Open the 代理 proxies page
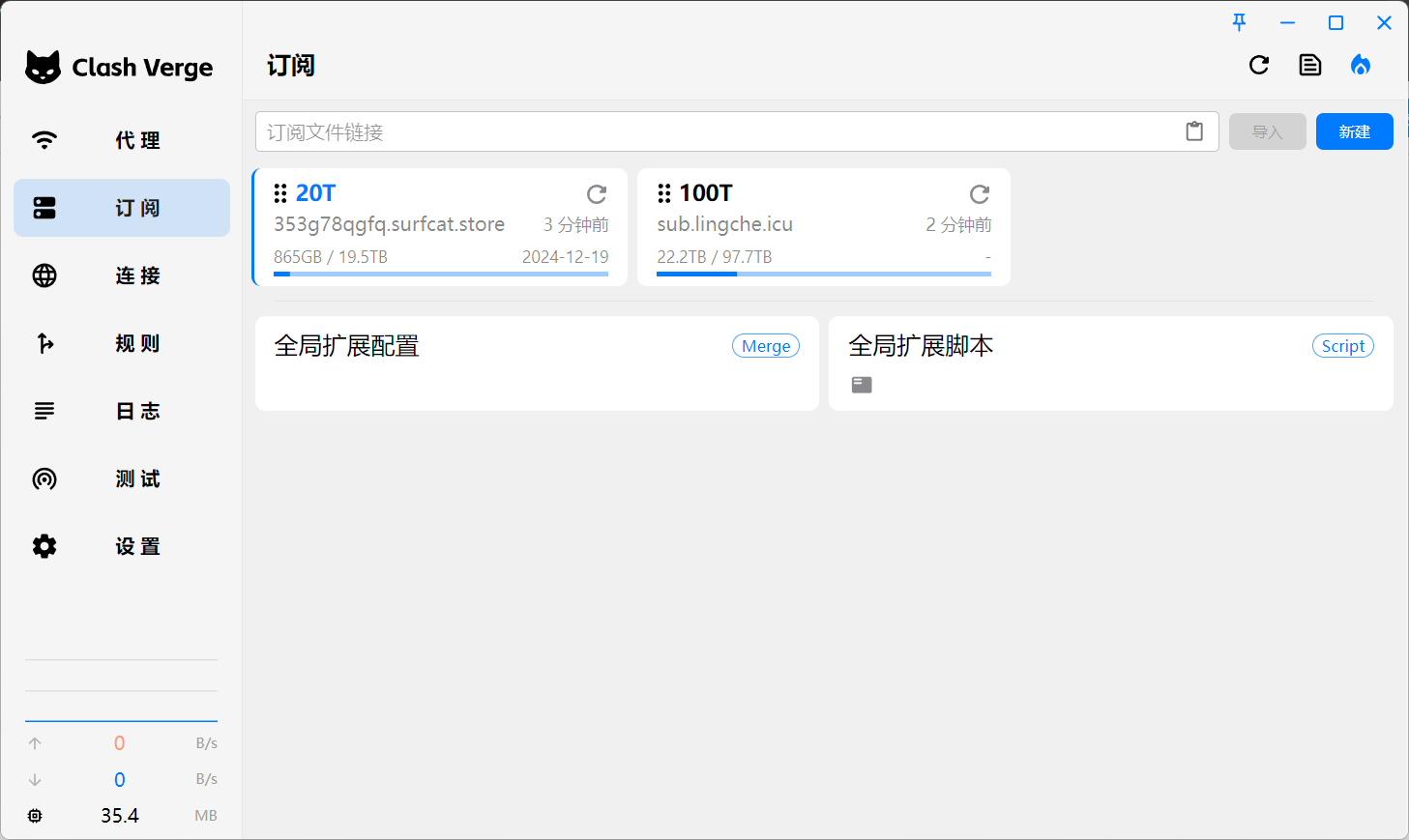Screen dimensions: 1409x840 point(122,140)
